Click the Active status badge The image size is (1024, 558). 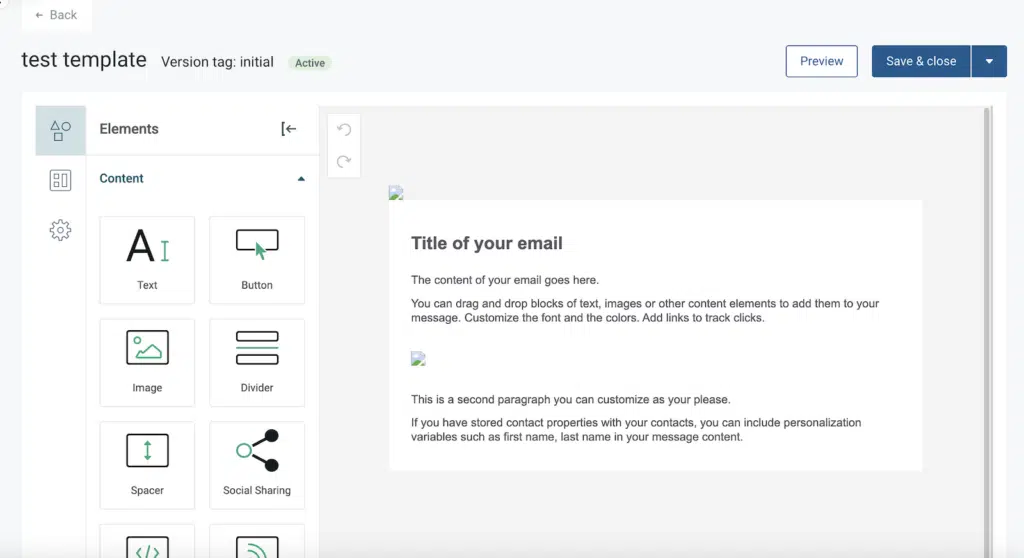310,63
